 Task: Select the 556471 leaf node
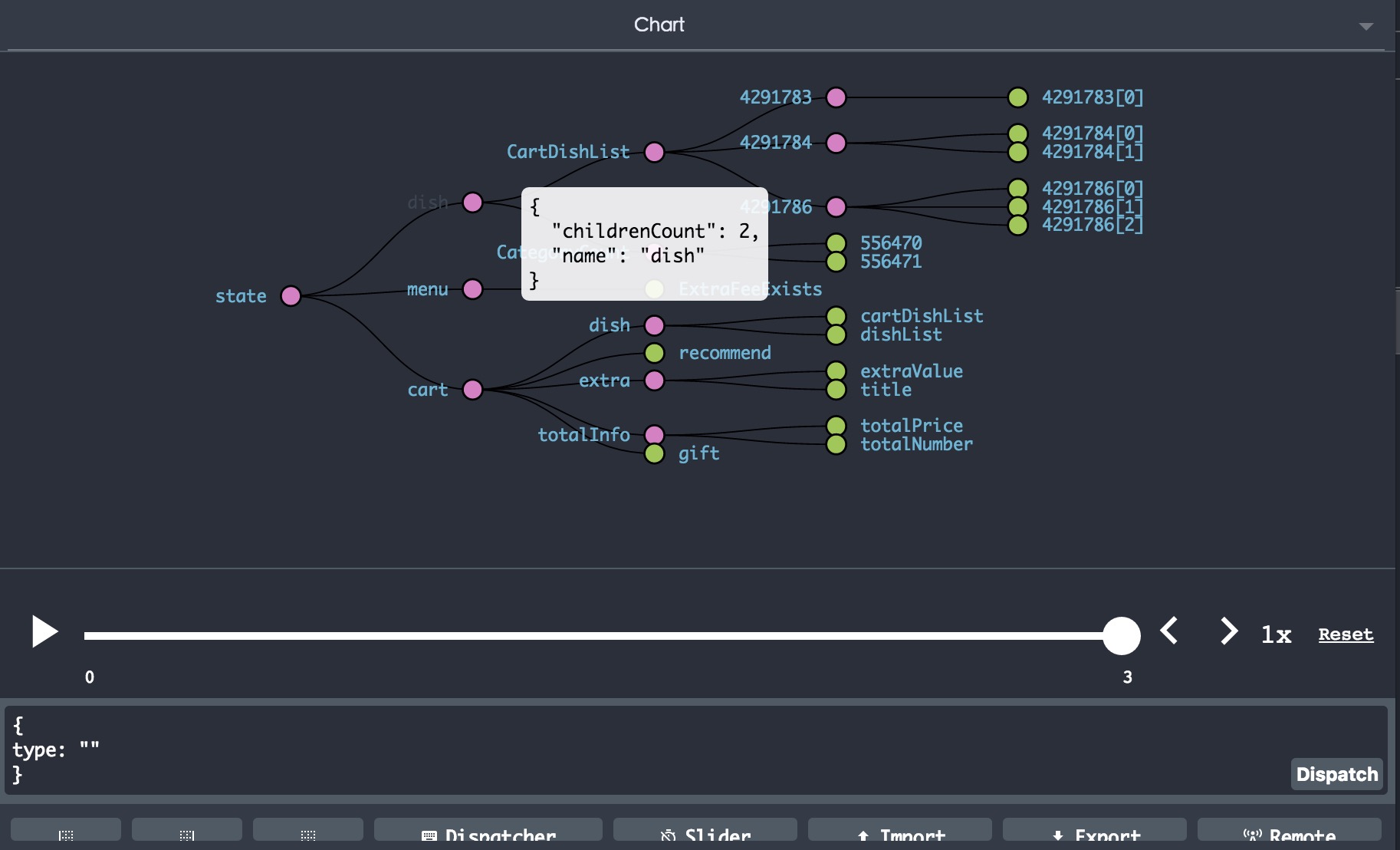(836, 262)
